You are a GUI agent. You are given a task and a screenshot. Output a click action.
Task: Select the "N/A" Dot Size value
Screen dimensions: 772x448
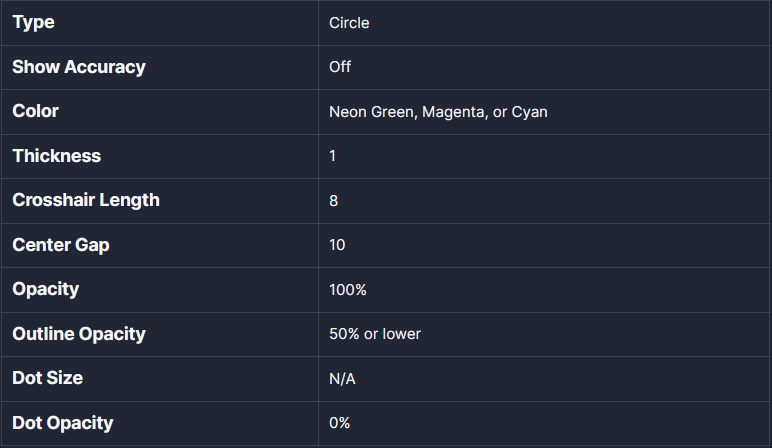click(343, 379)
